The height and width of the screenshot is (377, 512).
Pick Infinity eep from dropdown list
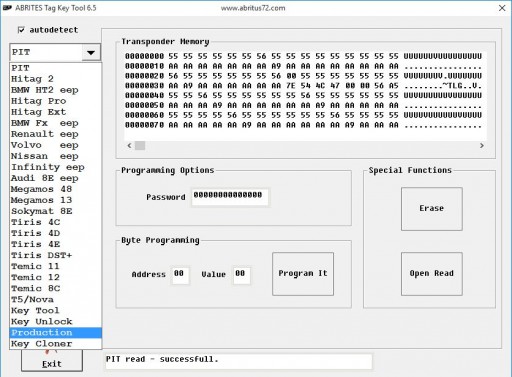point(55,167)
